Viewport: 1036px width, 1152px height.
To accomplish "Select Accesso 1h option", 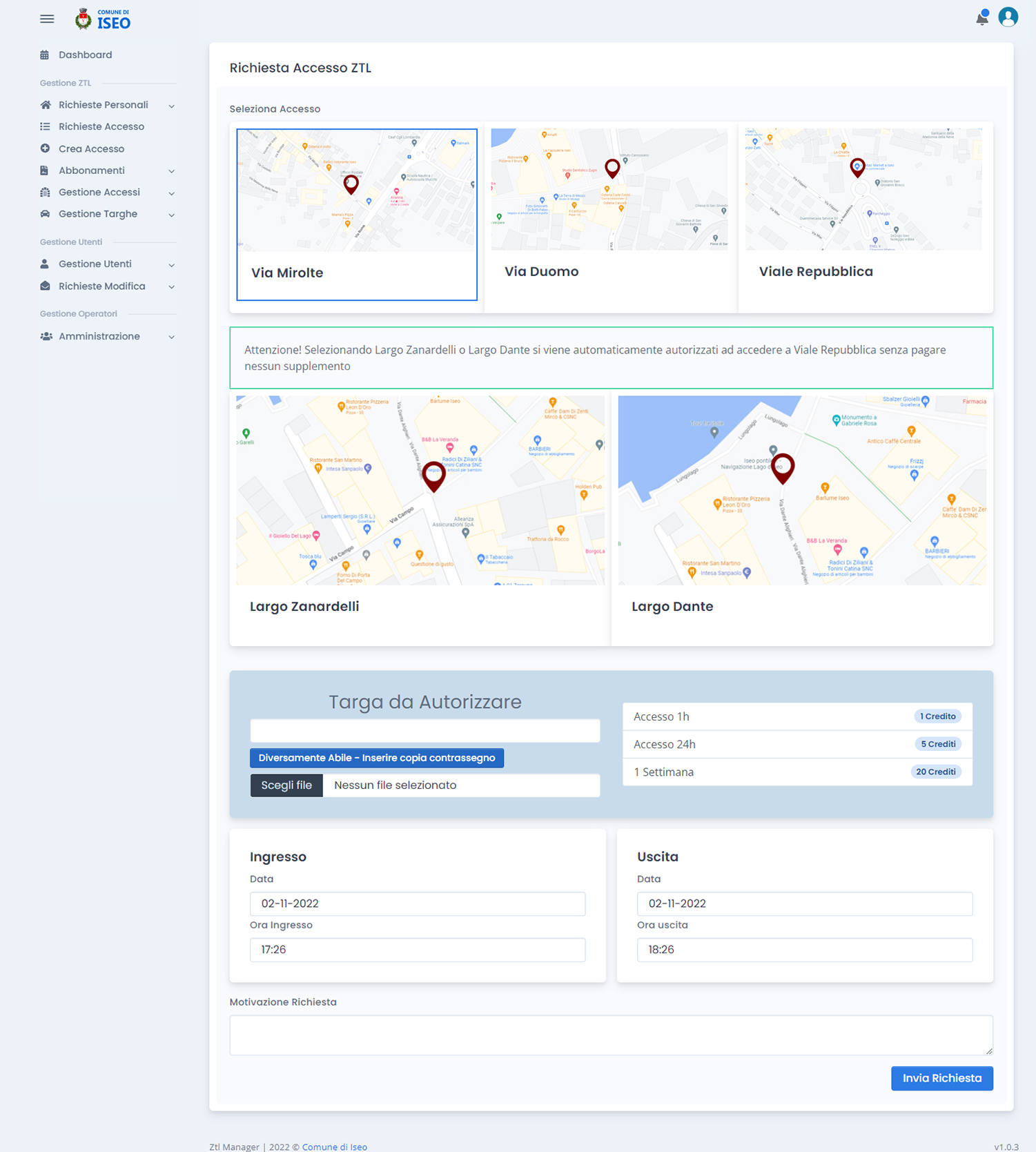I will click(797, 716).
